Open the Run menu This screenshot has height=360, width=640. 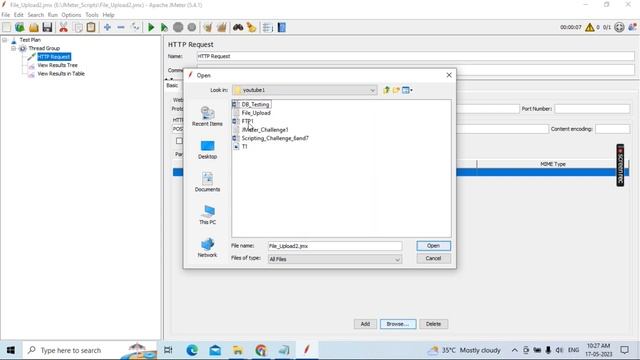point(53,15)
